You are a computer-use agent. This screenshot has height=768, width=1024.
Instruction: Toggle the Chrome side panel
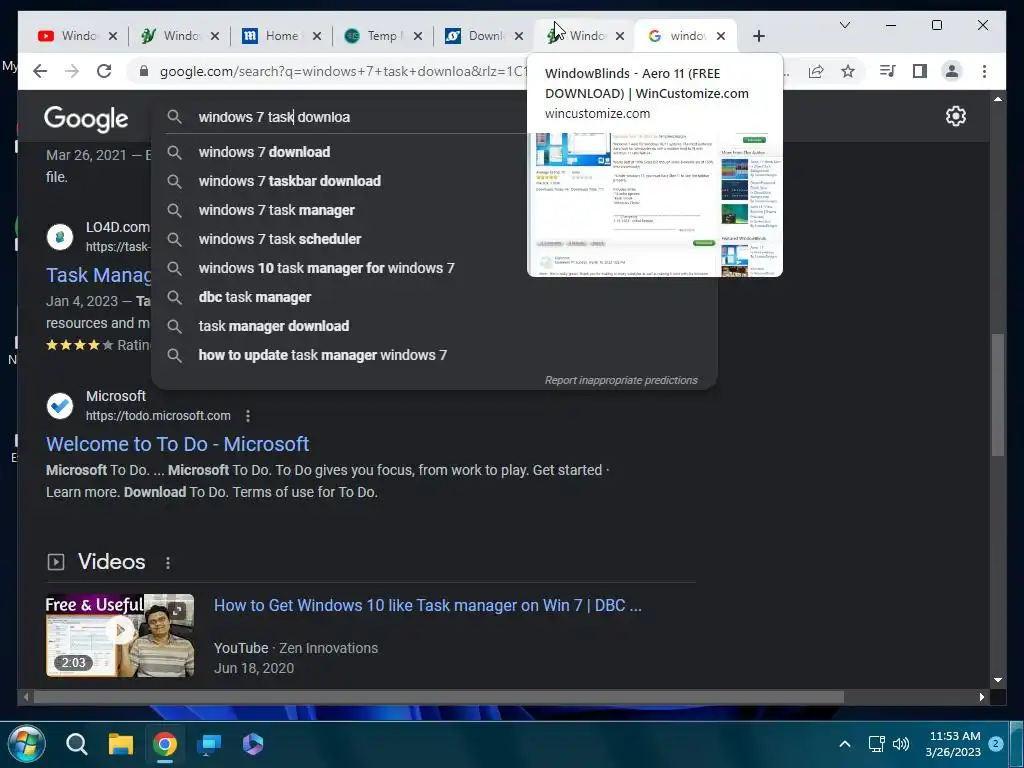coord(920,71)
